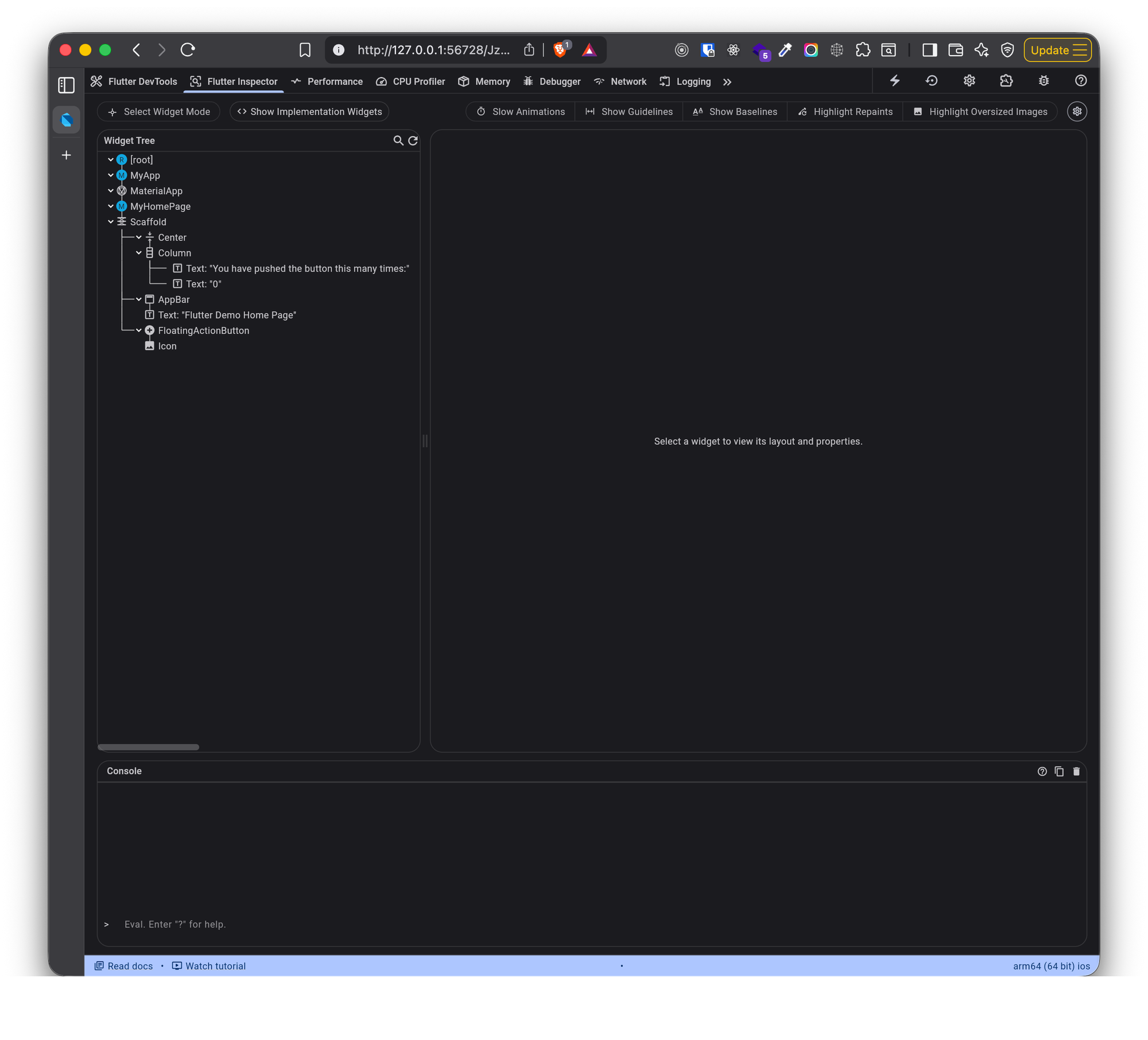Enable Show Guidelines
Viewport: 1148px width, 1040px height.
(629, 112)
